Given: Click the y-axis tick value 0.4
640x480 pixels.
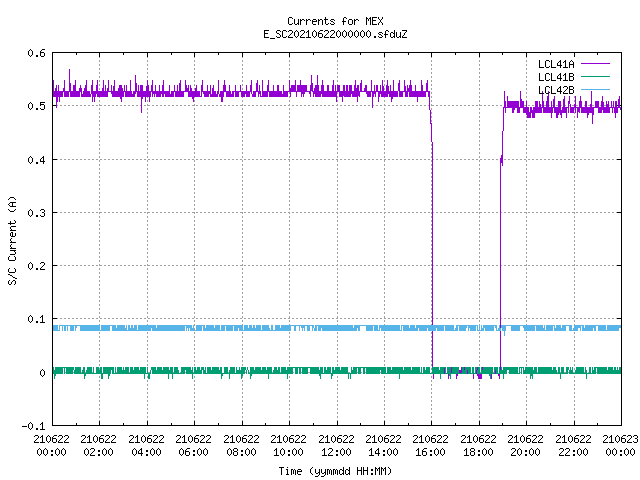Looking at the screenshot, I should coord(36,160).
